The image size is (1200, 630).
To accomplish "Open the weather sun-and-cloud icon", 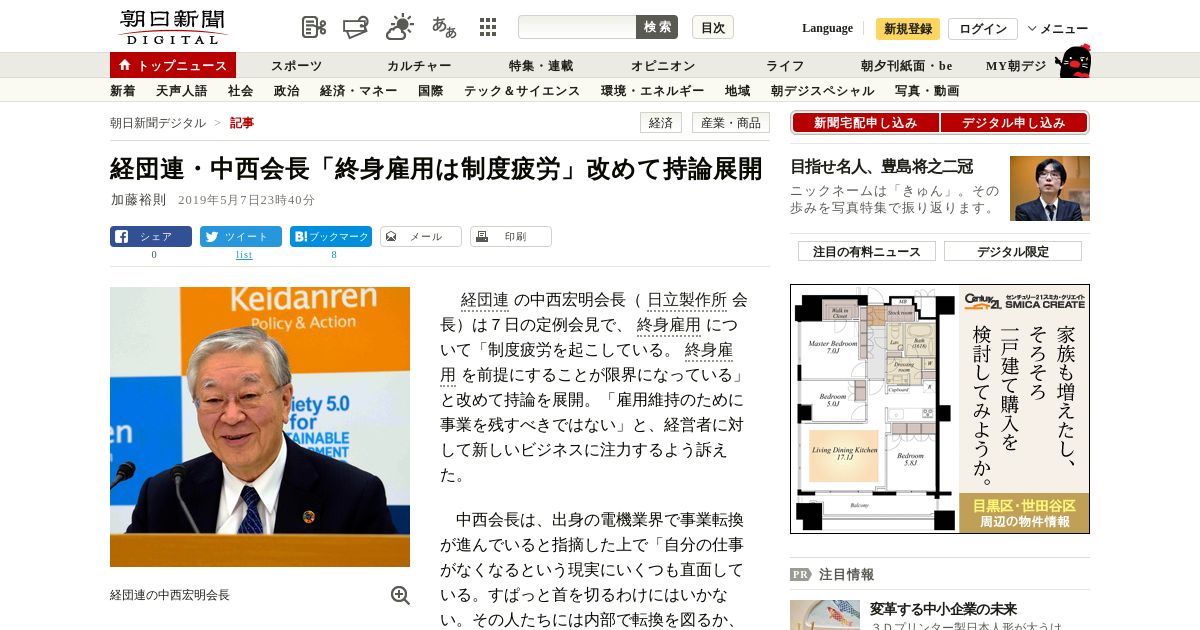I will click(x=400, y=27).
